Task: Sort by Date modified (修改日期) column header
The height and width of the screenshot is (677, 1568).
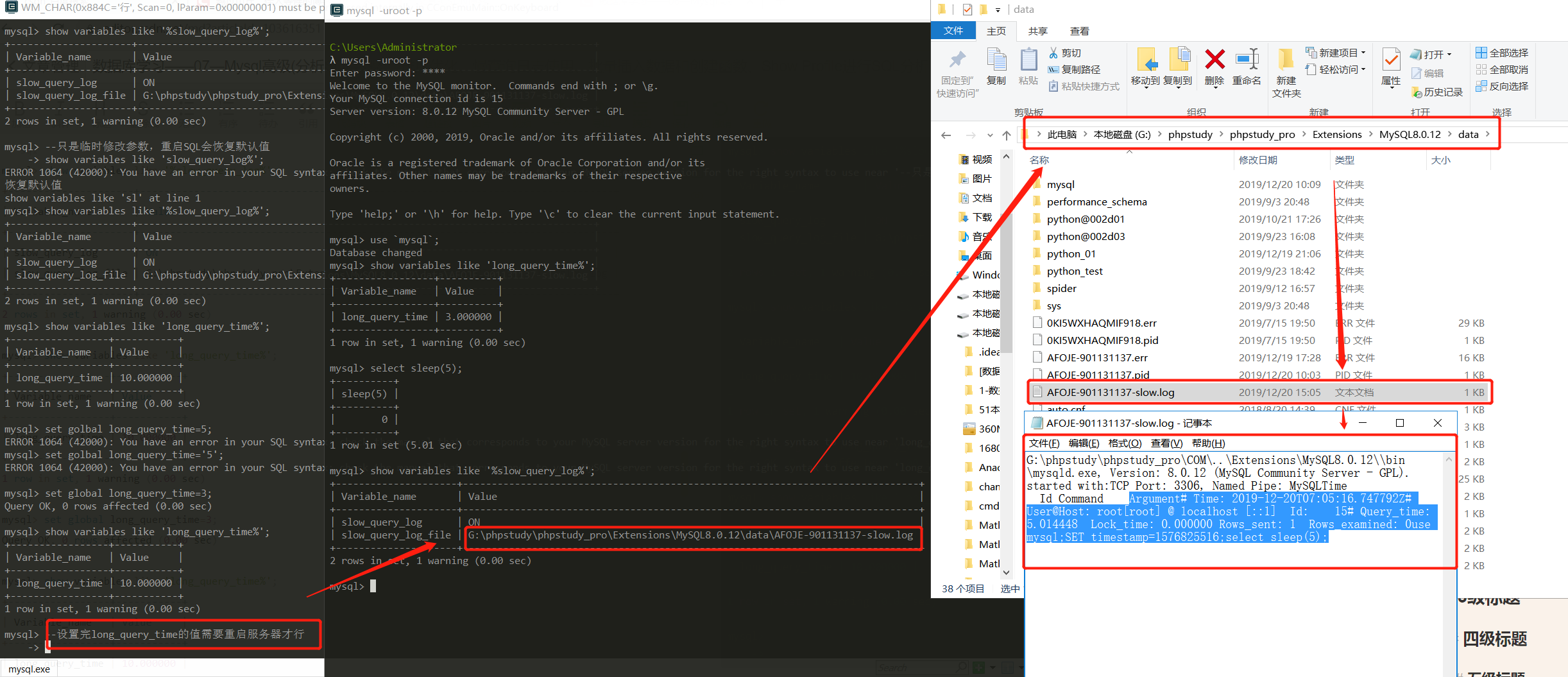Action: click(1258, 160)
